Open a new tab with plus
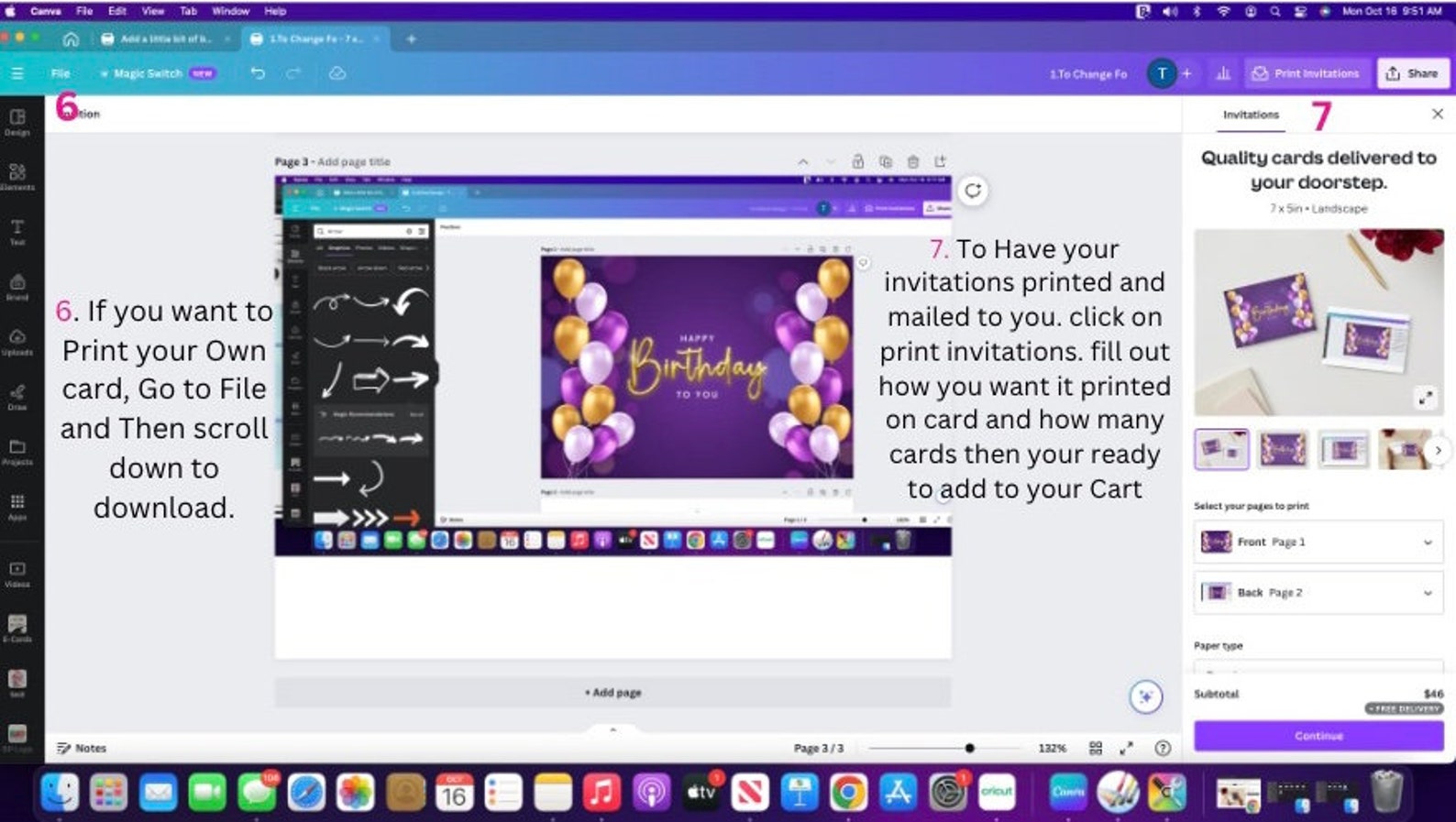This screenshot has width=1456, height=822. [411, 38]
